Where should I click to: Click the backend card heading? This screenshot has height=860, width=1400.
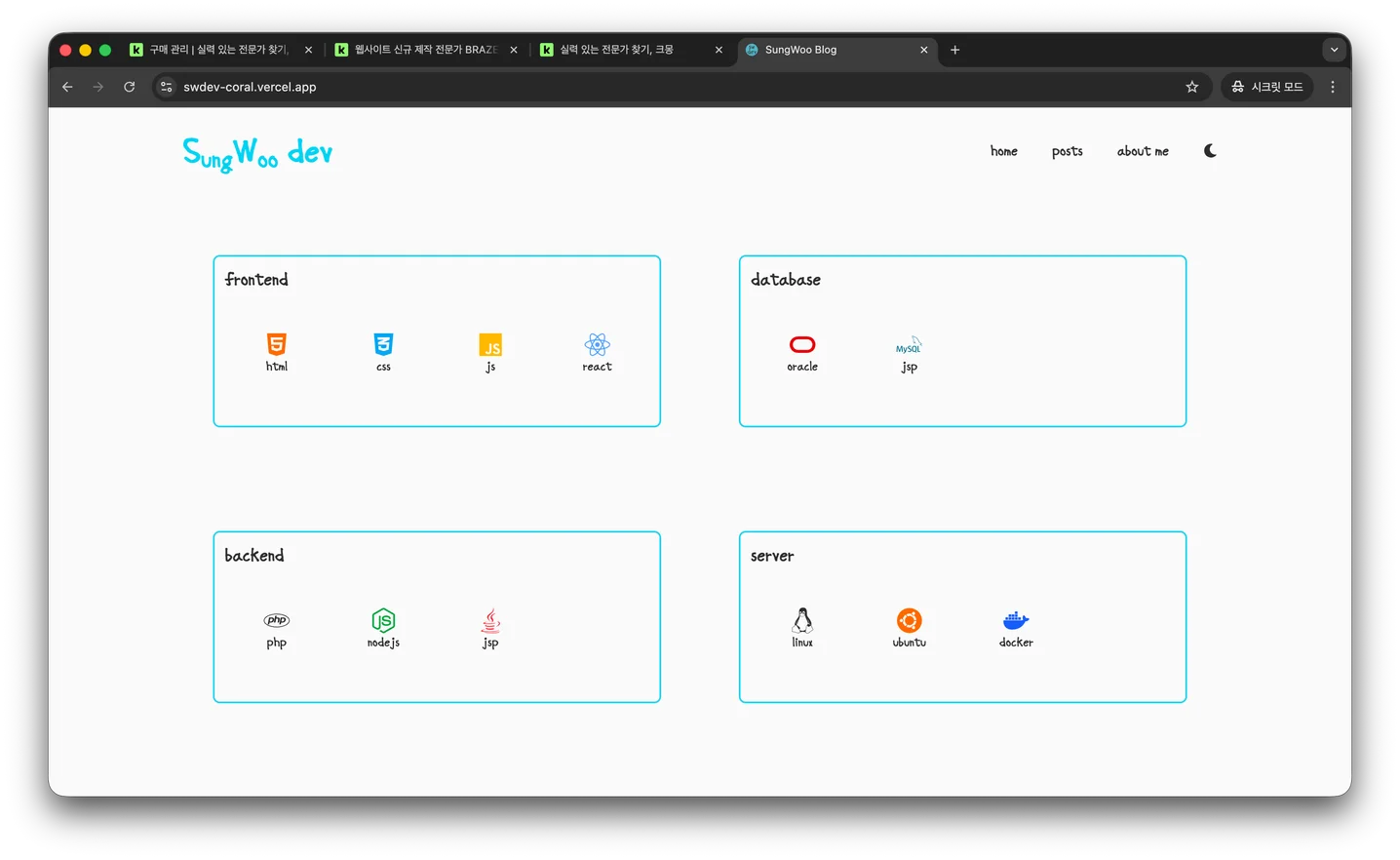point(254,556)
